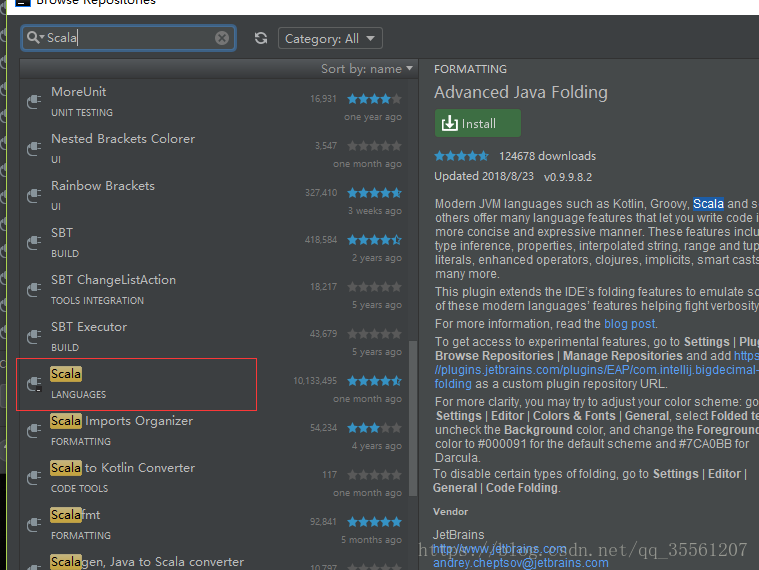Click into the Scala search field
The image size is (759, 570).
point(128,38)
